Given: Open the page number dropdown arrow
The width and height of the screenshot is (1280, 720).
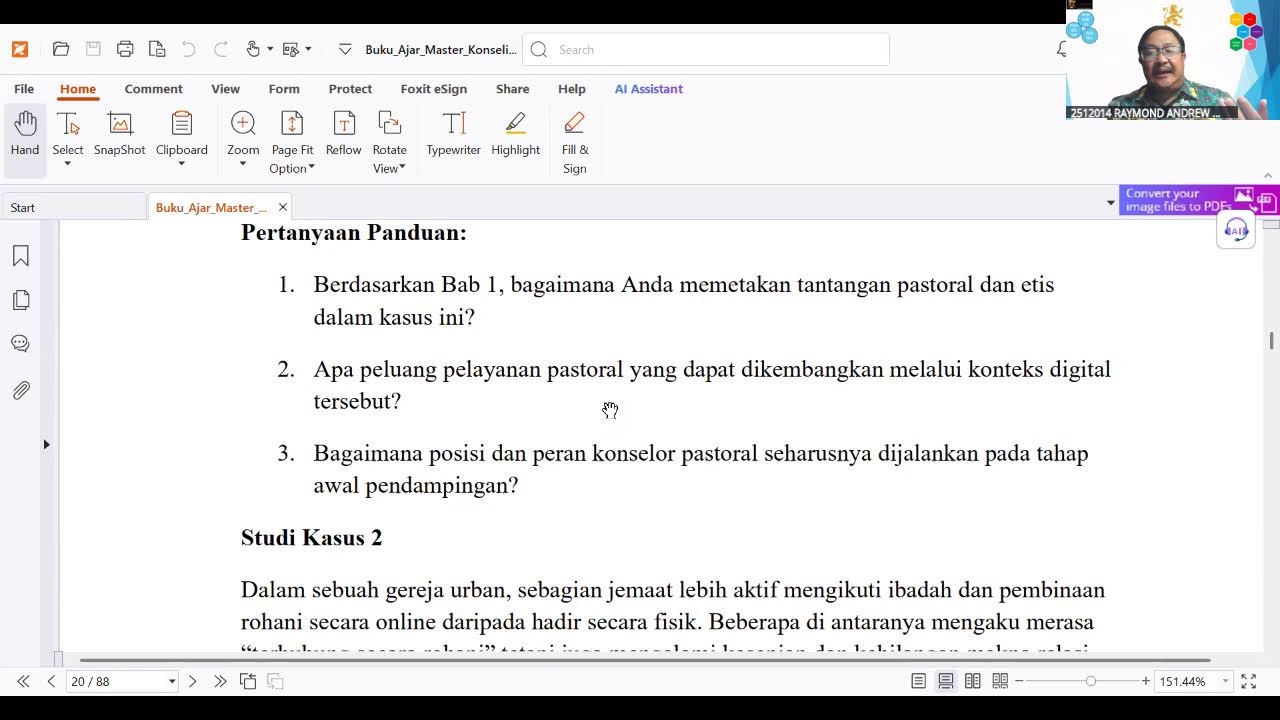Looking at the screenshot, I should pyautogui.click(x=172, y=681).
